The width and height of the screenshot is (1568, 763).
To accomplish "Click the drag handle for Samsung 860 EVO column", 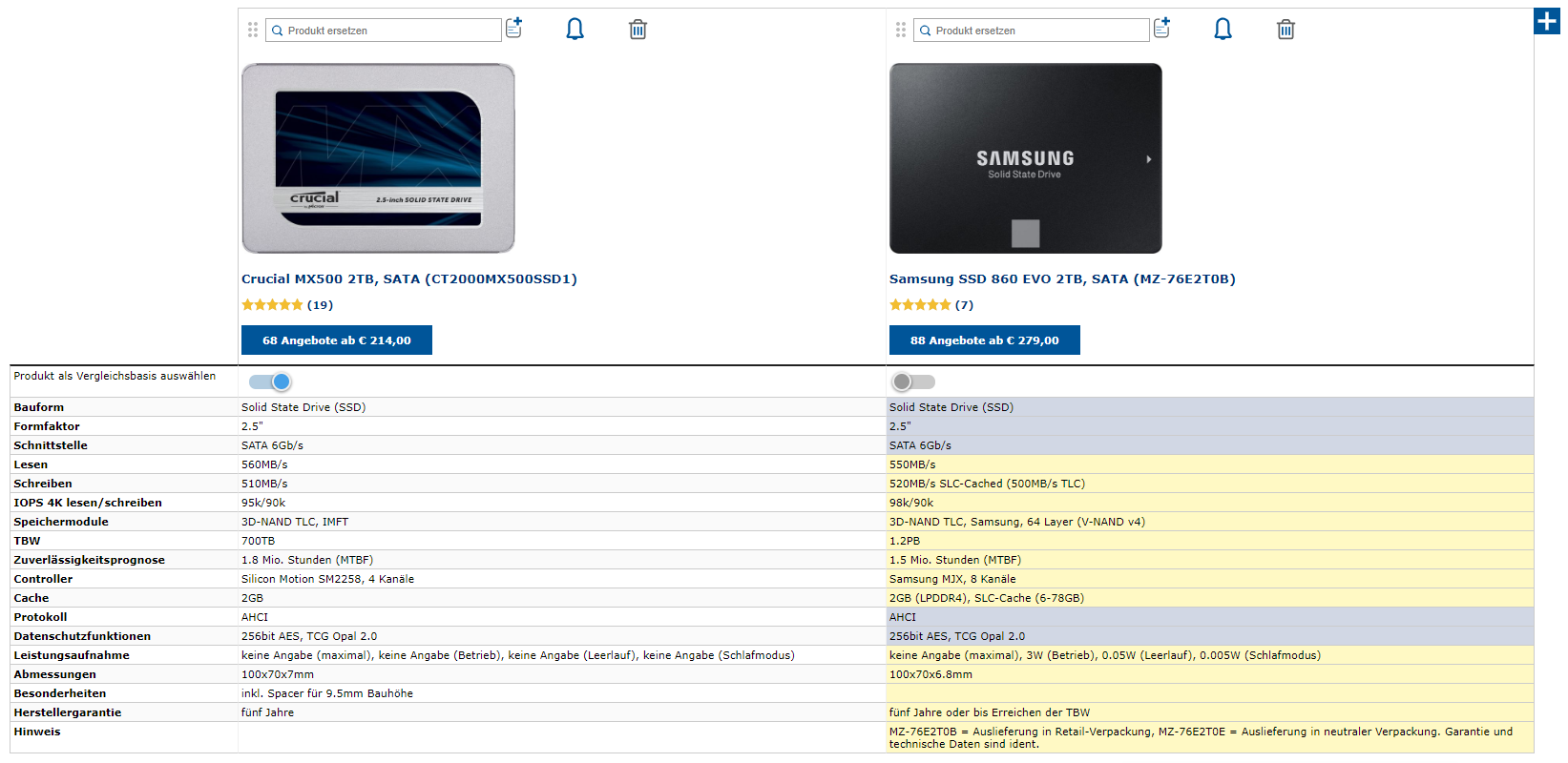I will click(x=901, y=31).
